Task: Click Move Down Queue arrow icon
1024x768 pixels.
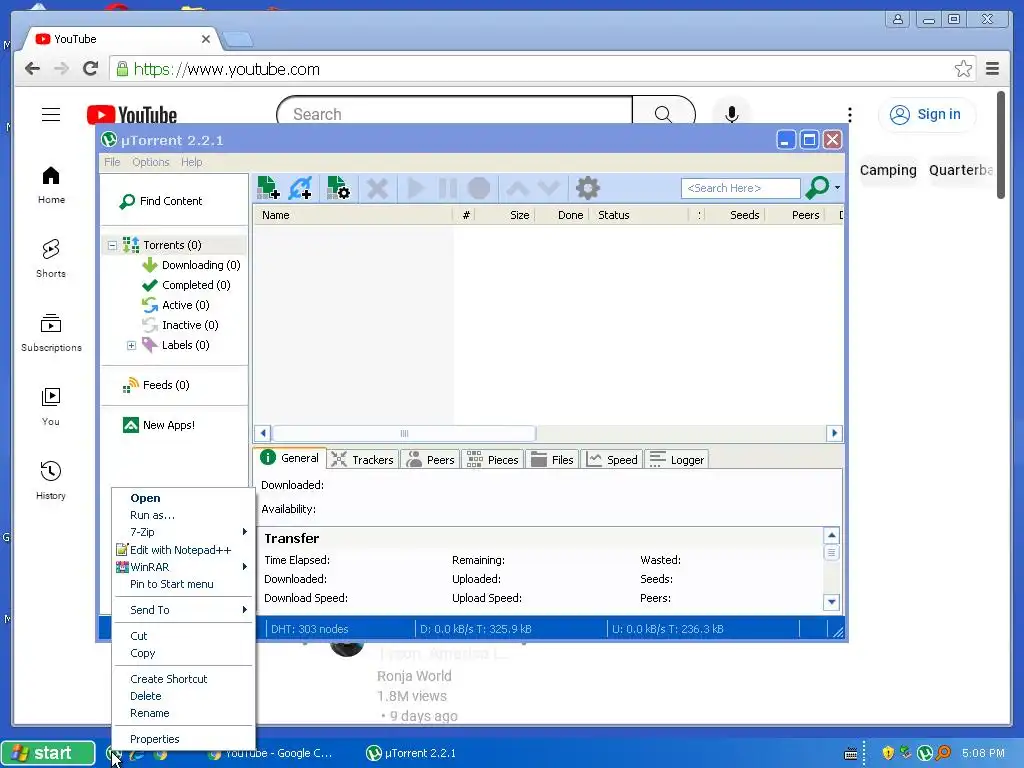Action: pos(549,189)
